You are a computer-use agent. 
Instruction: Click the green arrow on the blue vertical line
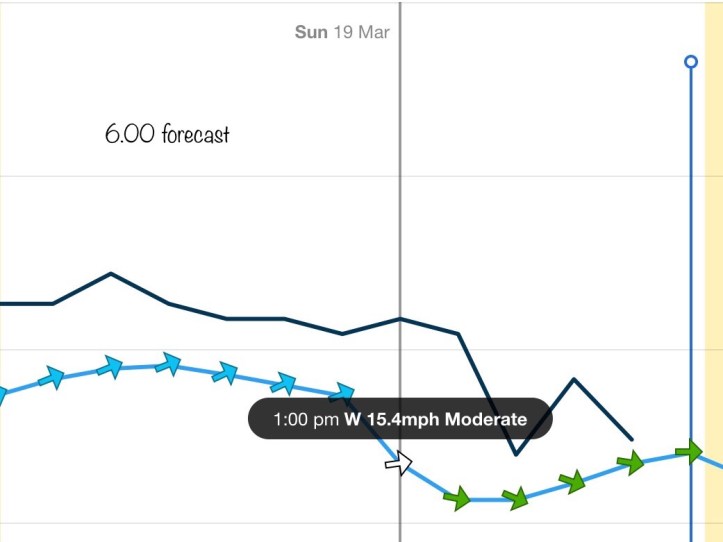point(689,452)
